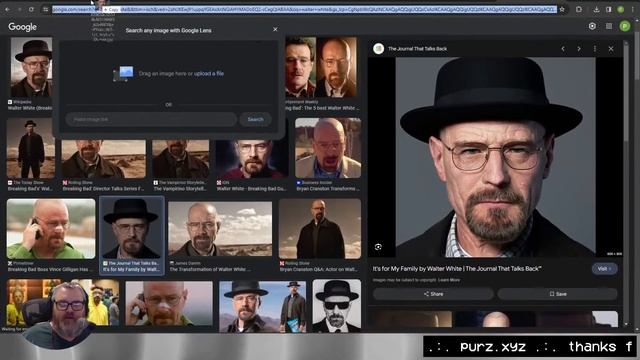
Task: Open Rolling Stone Bryan Cranston Q&A thumbnail
Action: coord(320,229)
